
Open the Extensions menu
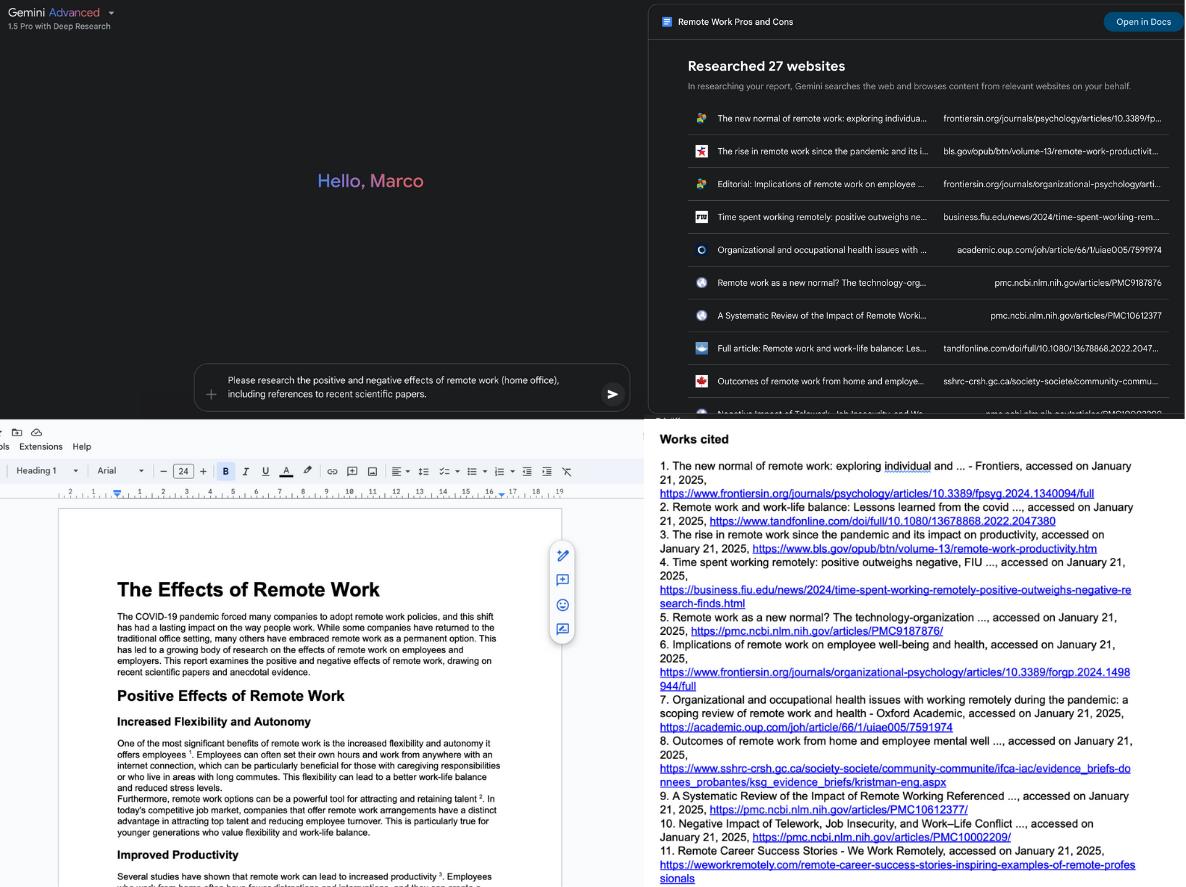pos(40,447)
